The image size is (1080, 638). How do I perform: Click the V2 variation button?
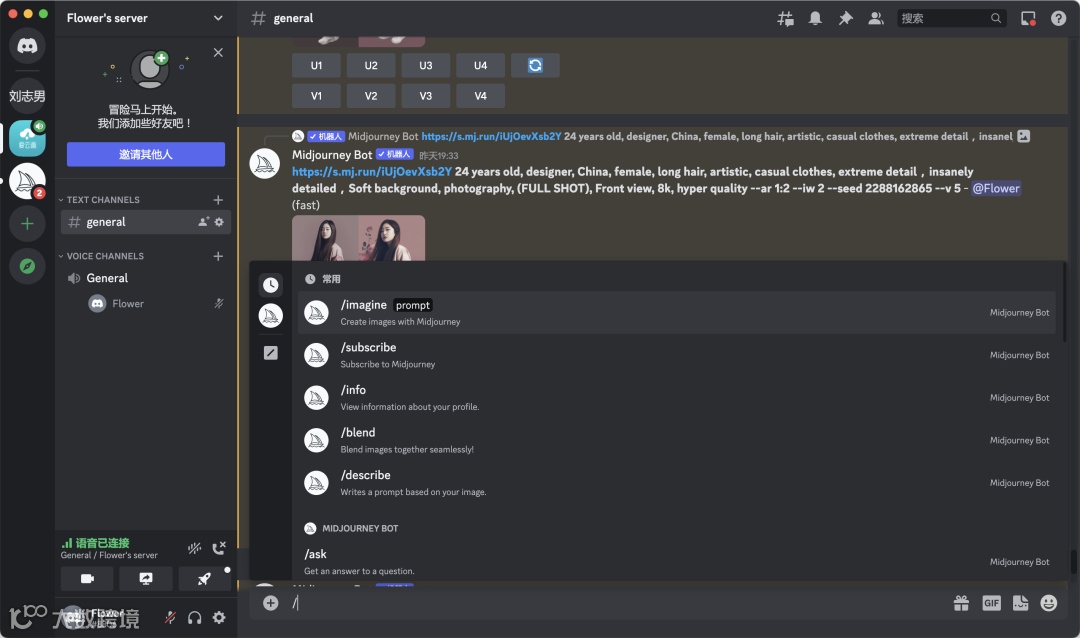[x=371, y=96]
